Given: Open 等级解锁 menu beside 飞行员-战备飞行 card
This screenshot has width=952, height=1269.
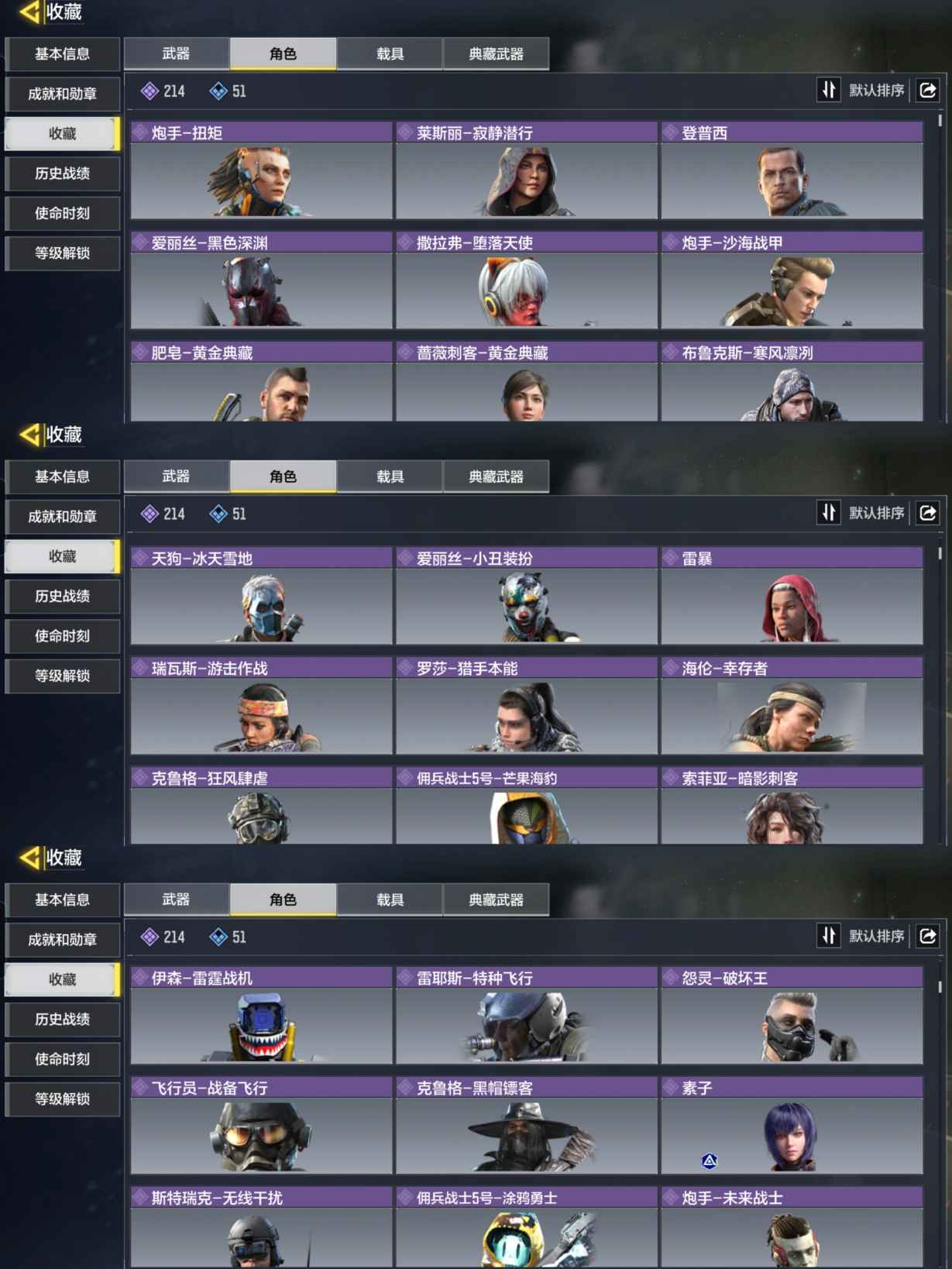Looking at the screenshot, I should pos(63,1099).
